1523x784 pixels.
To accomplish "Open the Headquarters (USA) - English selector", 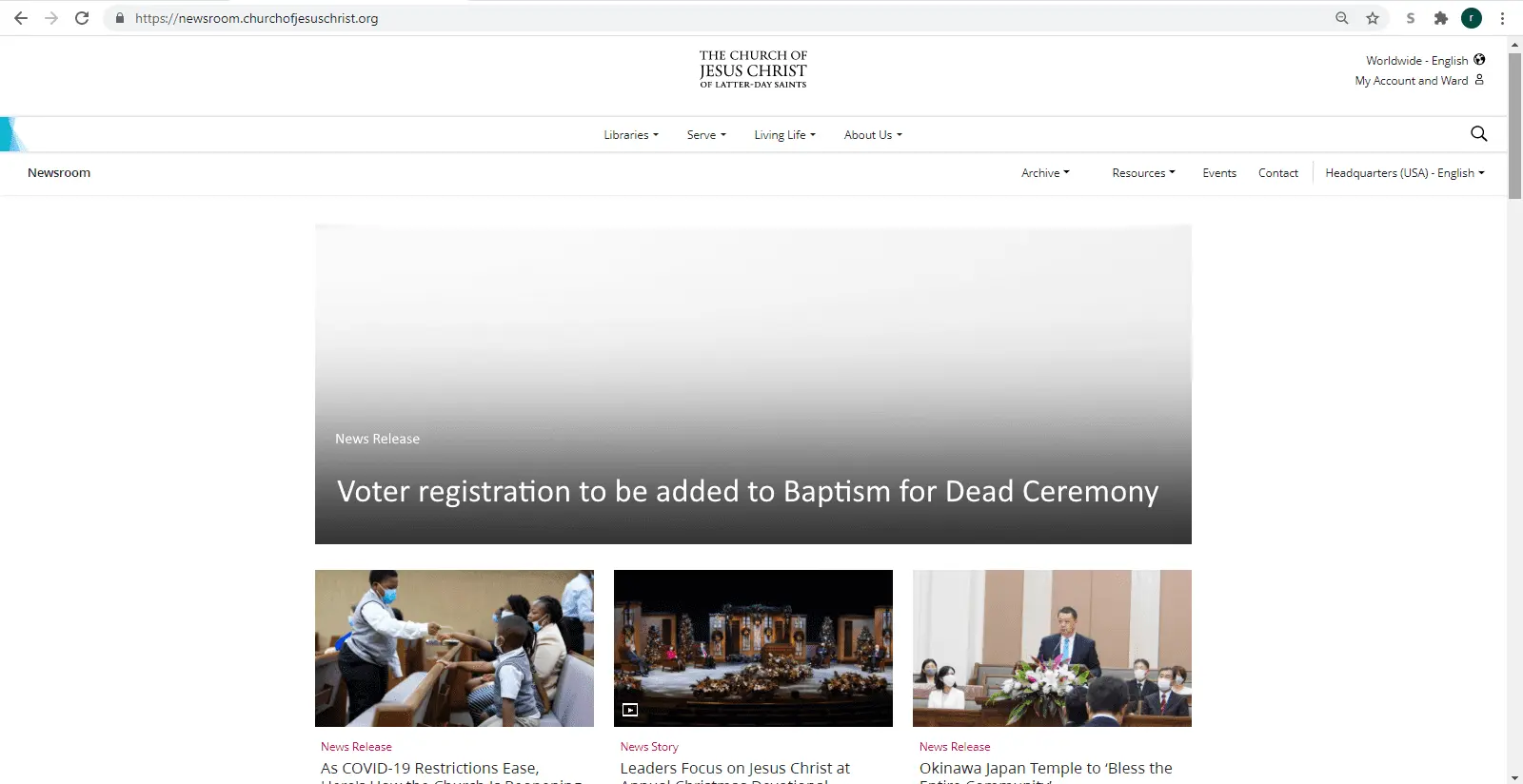I will pos(1404,173).
